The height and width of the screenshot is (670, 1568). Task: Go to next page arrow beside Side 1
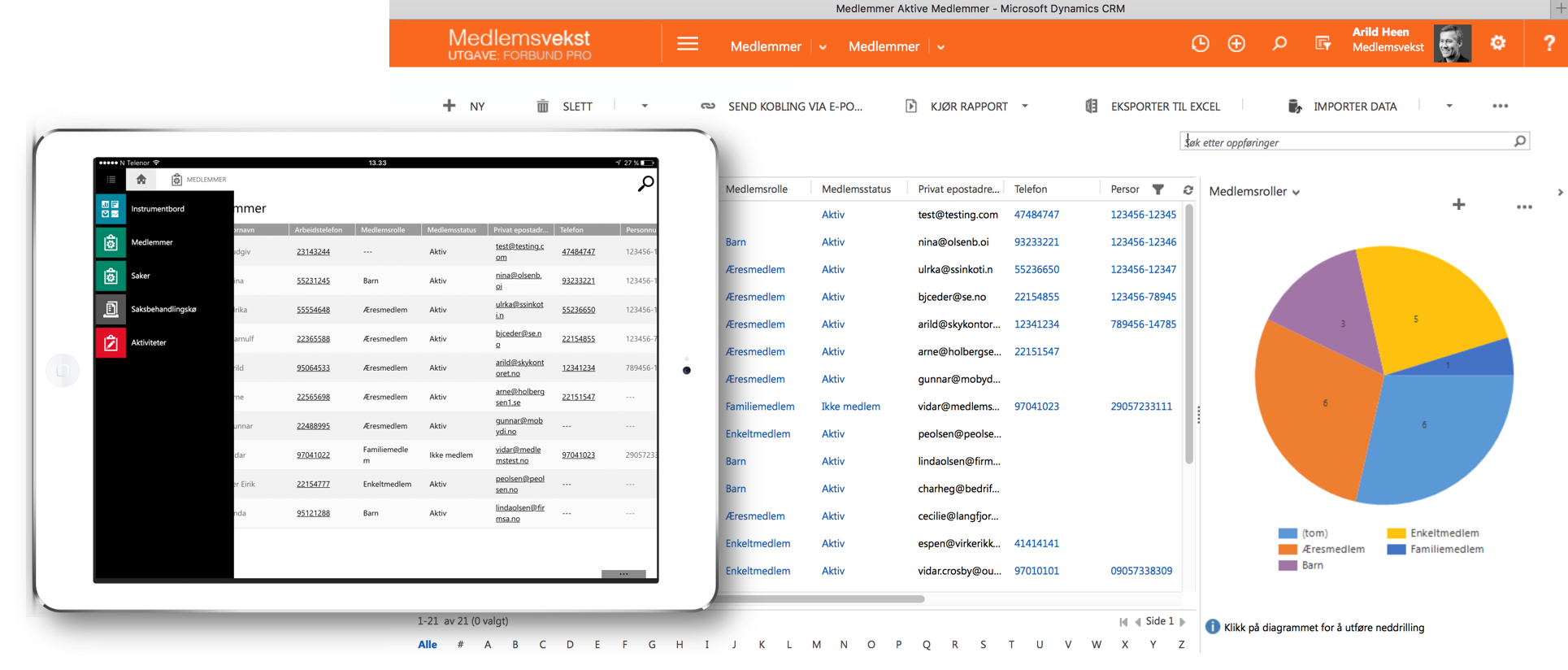pos(1183,622)
